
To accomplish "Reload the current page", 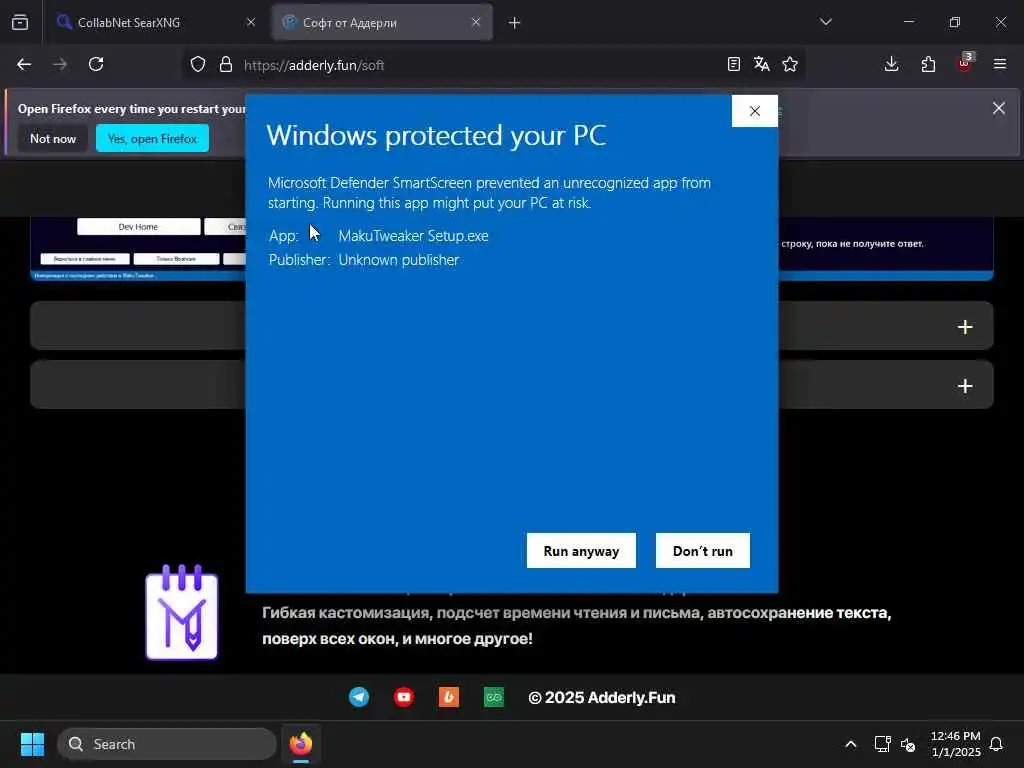I will click(96, 64).
